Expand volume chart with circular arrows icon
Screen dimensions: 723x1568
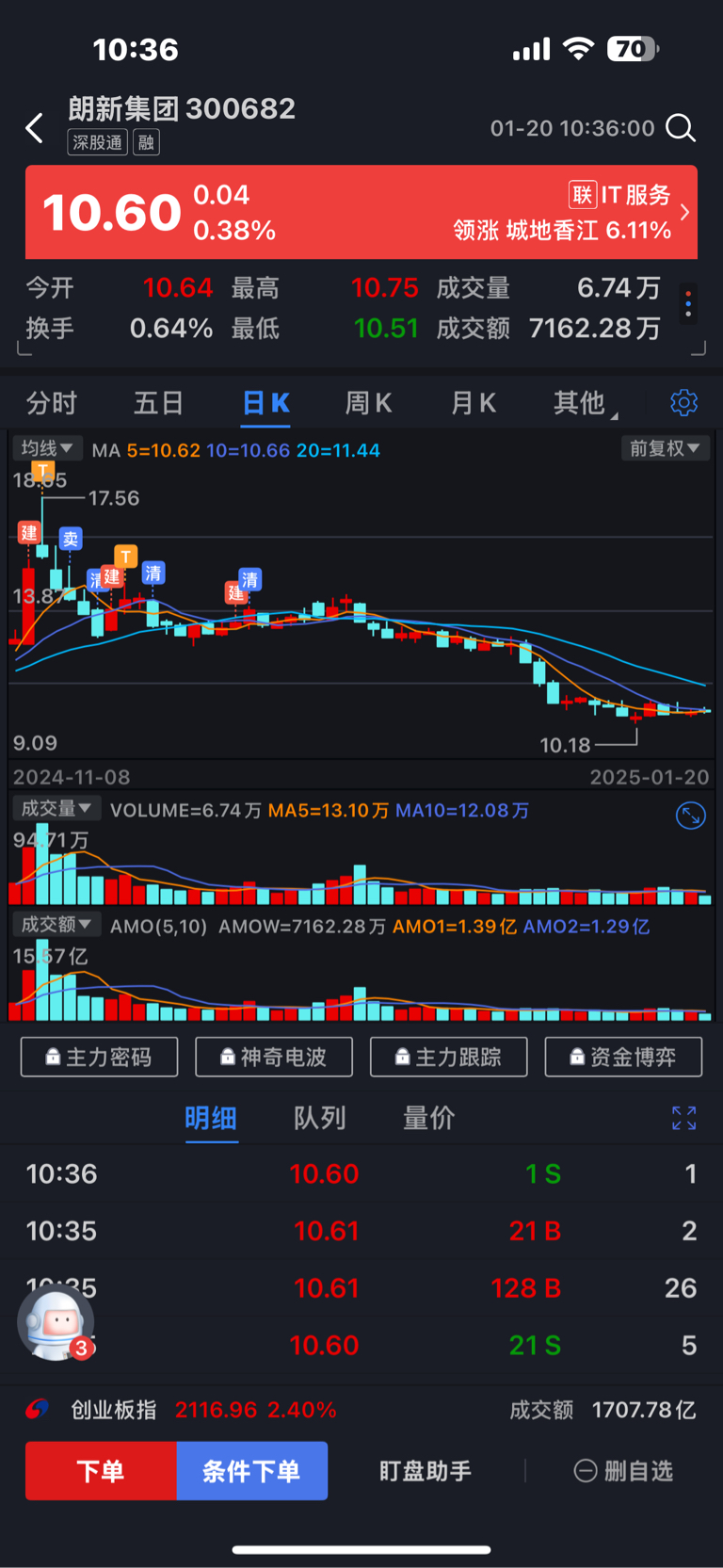pos(691,816)
